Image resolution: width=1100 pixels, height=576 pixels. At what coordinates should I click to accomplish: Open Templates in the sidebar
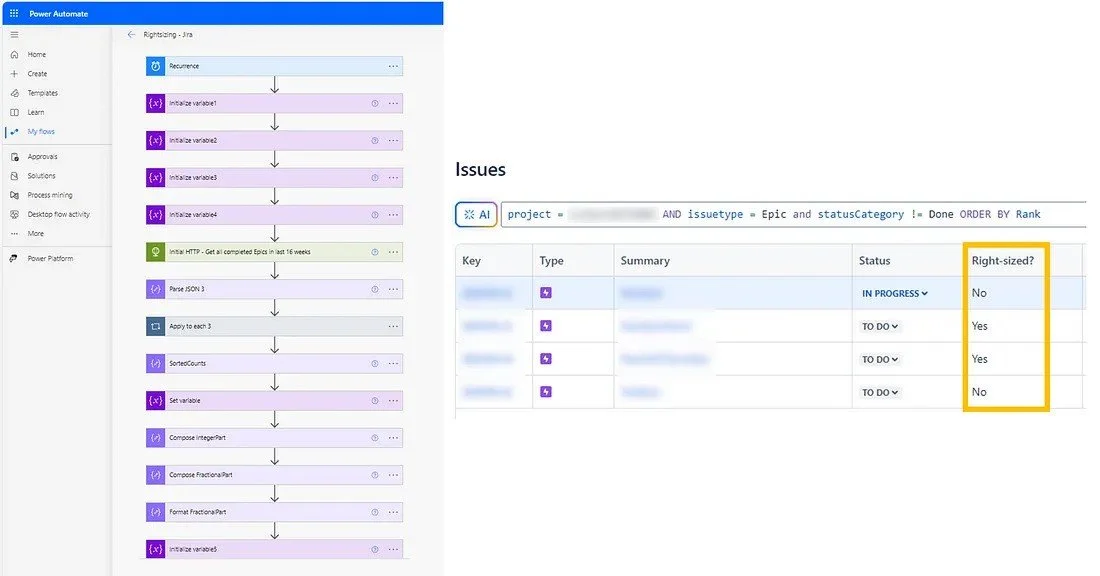click(x=42, y=93)
